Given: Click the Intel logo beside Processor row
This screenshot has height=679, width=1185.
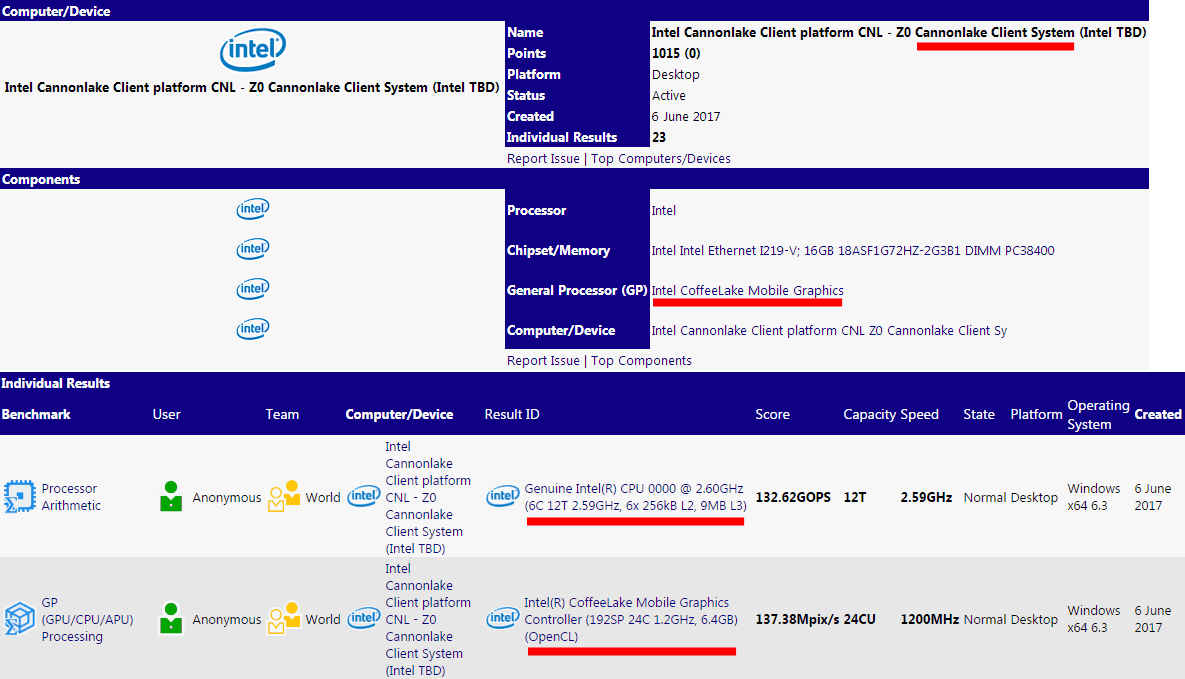Looking at the screenshot, I should [x=252, y=209].
